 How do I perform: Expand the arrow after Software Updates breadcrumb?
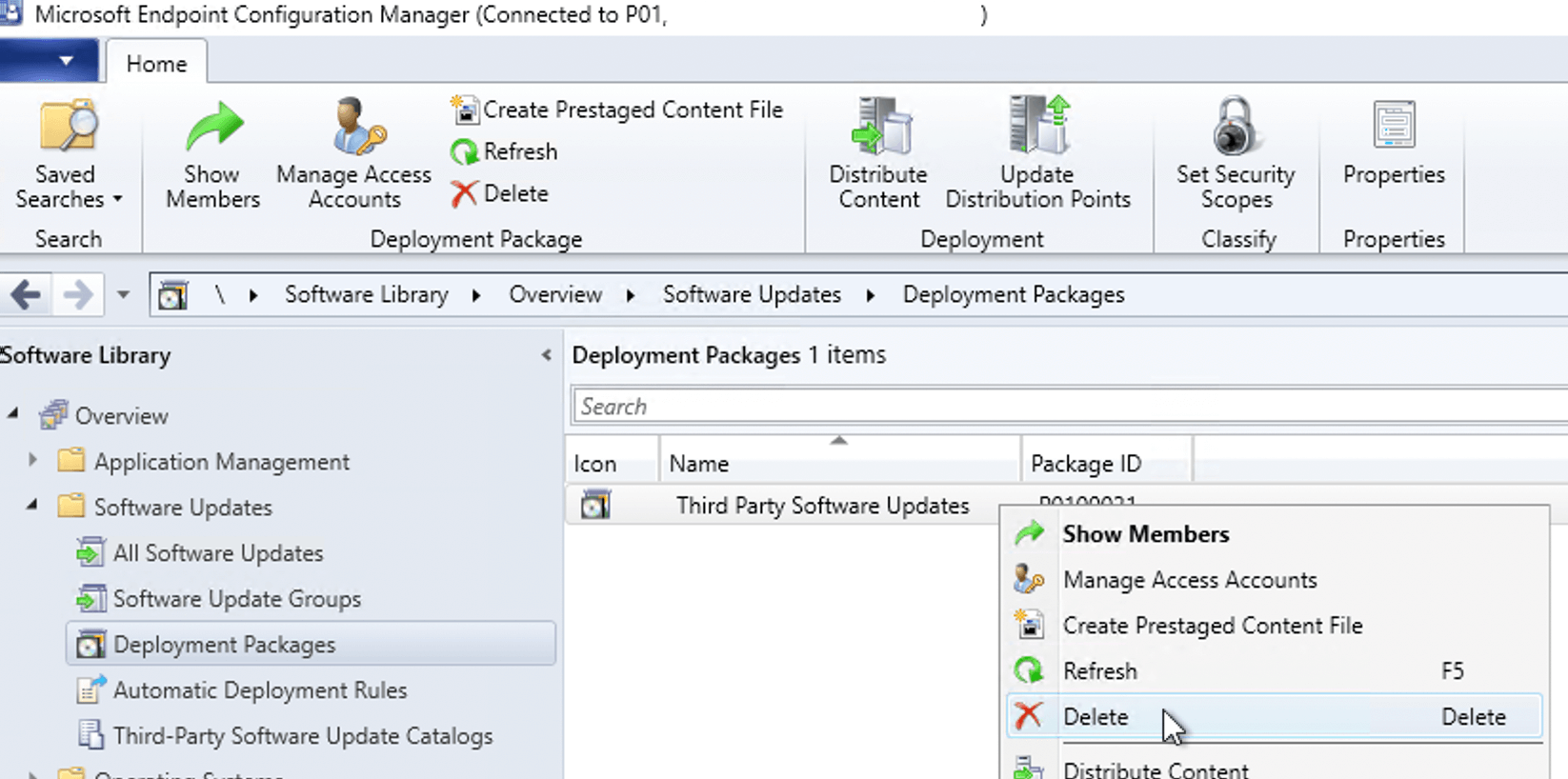point(871,295)
